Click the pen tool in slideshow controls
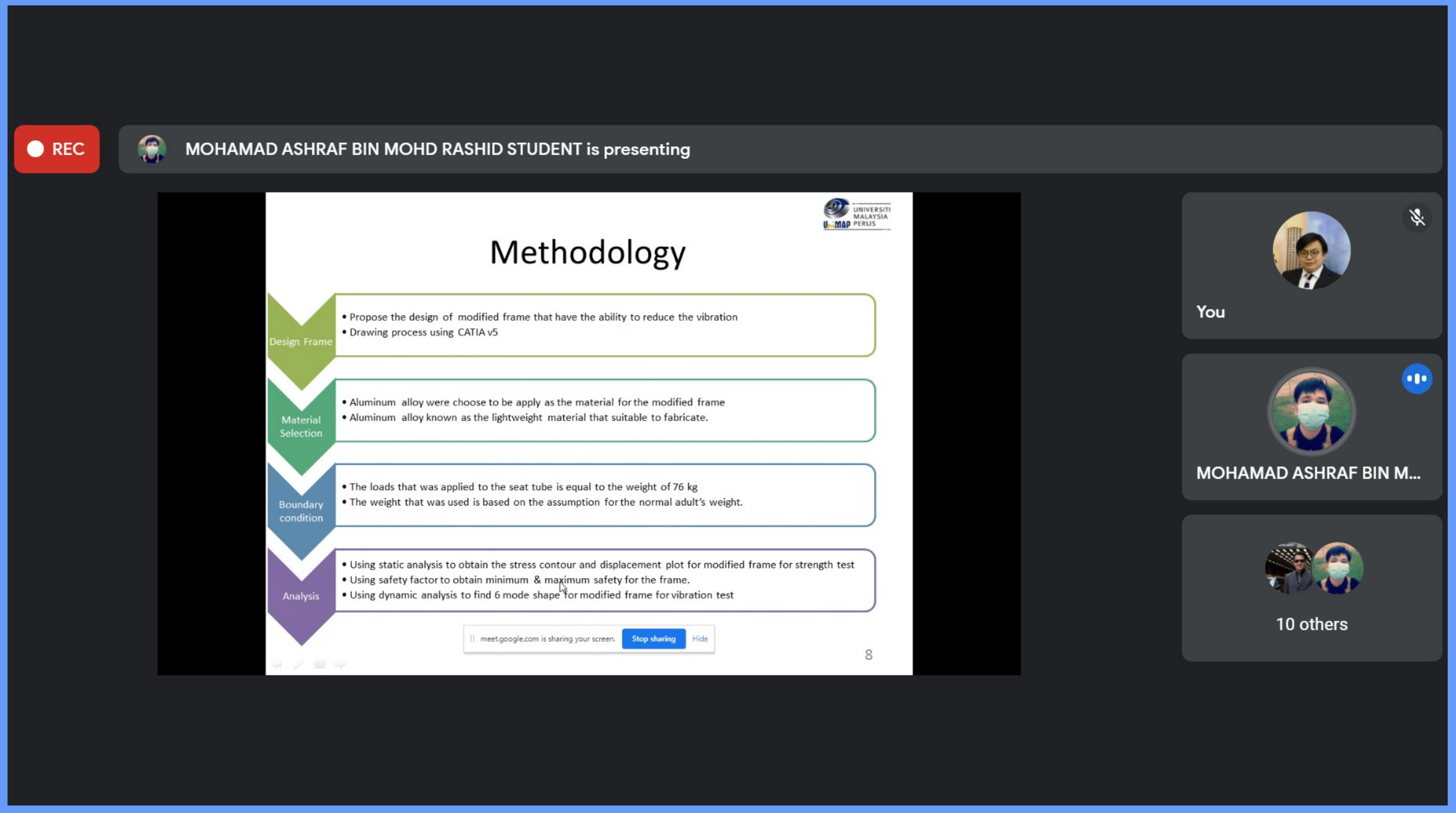1456x813 pixels. pyautogui.click(x=298, y=664)
